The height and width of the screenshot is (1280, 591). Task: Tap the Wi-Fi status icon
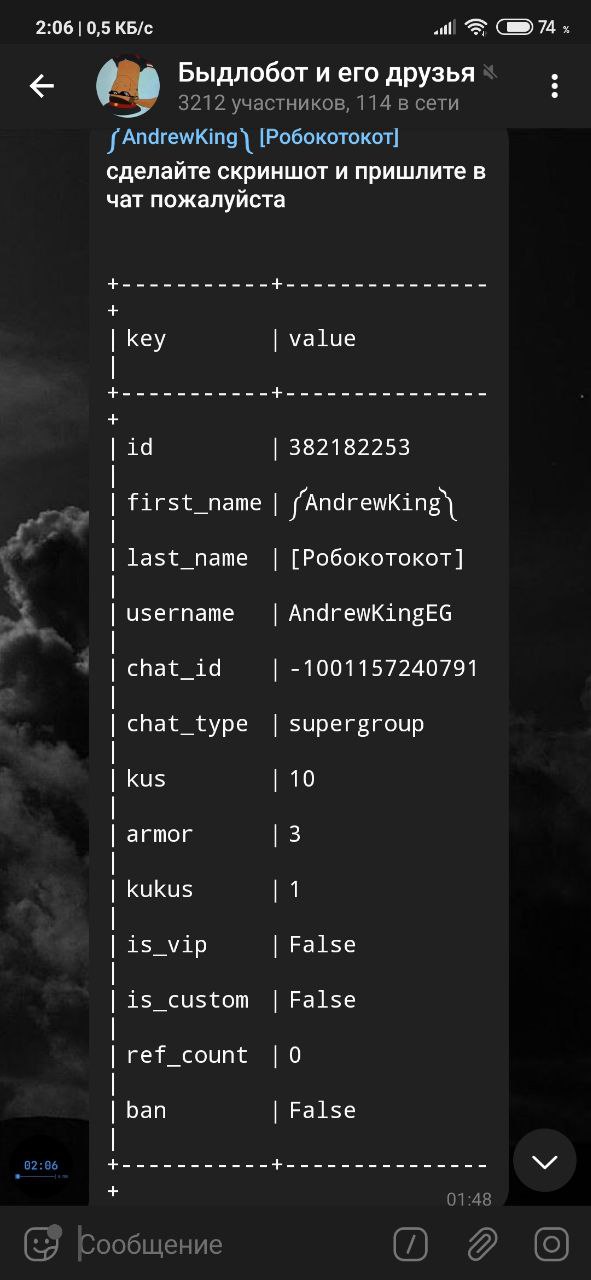point(476,27)
